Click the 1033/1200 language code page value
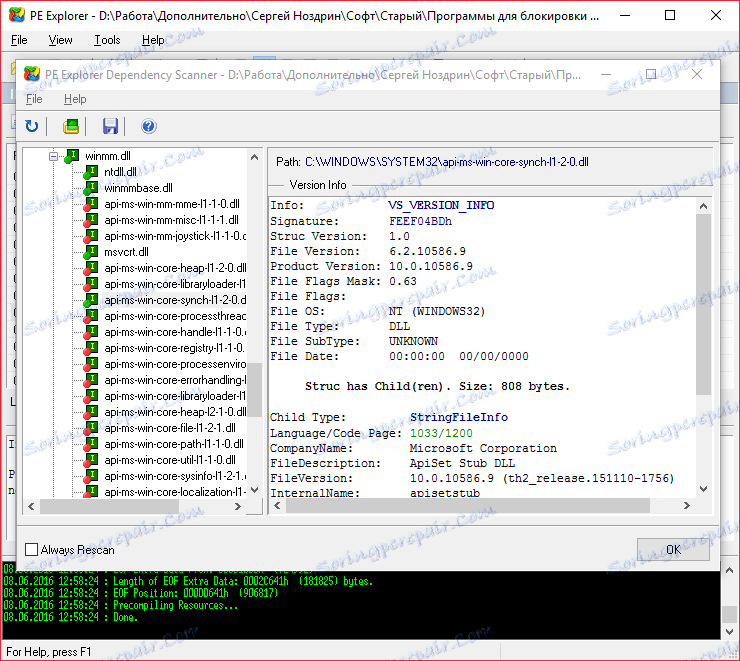 click(441, 433)
